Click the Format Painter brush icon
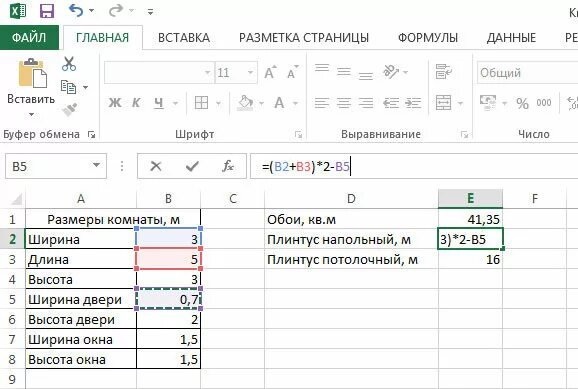 click(x=69, y=110)
